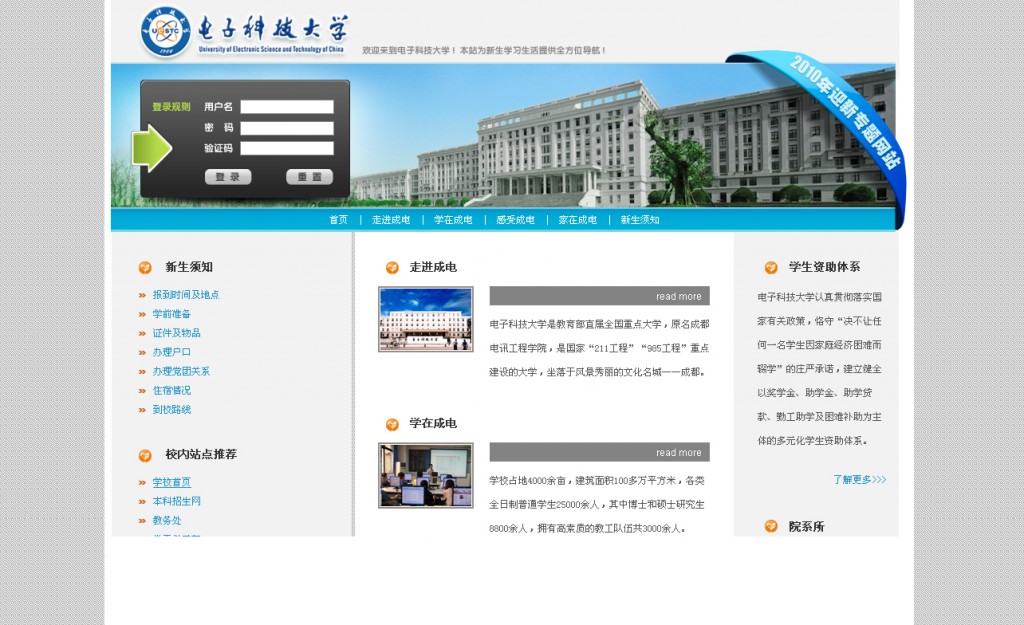Select 家在成电 in the navigation bar
Image resolution: width=1024 pixels, height=625 pixels.
[x=577, y=220]
